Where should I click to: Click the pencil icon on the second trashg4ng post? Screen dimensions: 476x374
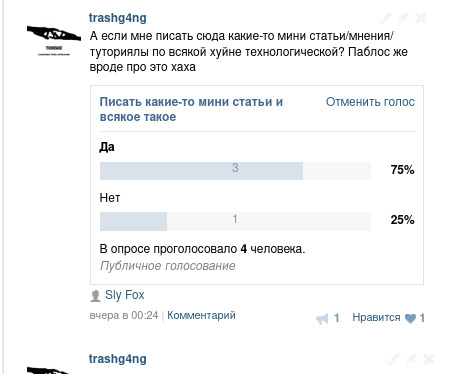point(394,359)
